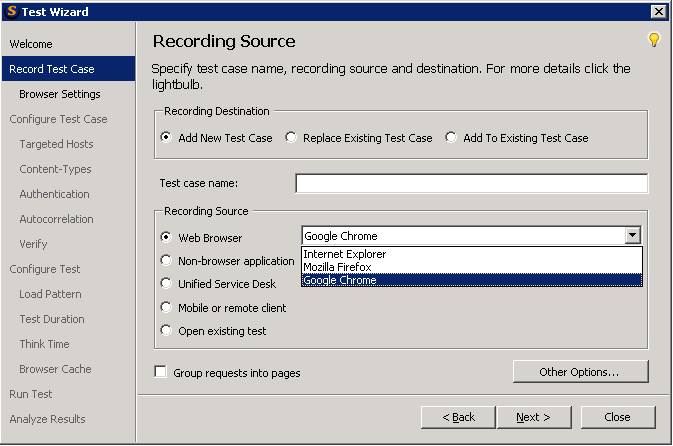Click into Test case name field
The height and width of the screenshot is (446, 673).
coord(471,184)
